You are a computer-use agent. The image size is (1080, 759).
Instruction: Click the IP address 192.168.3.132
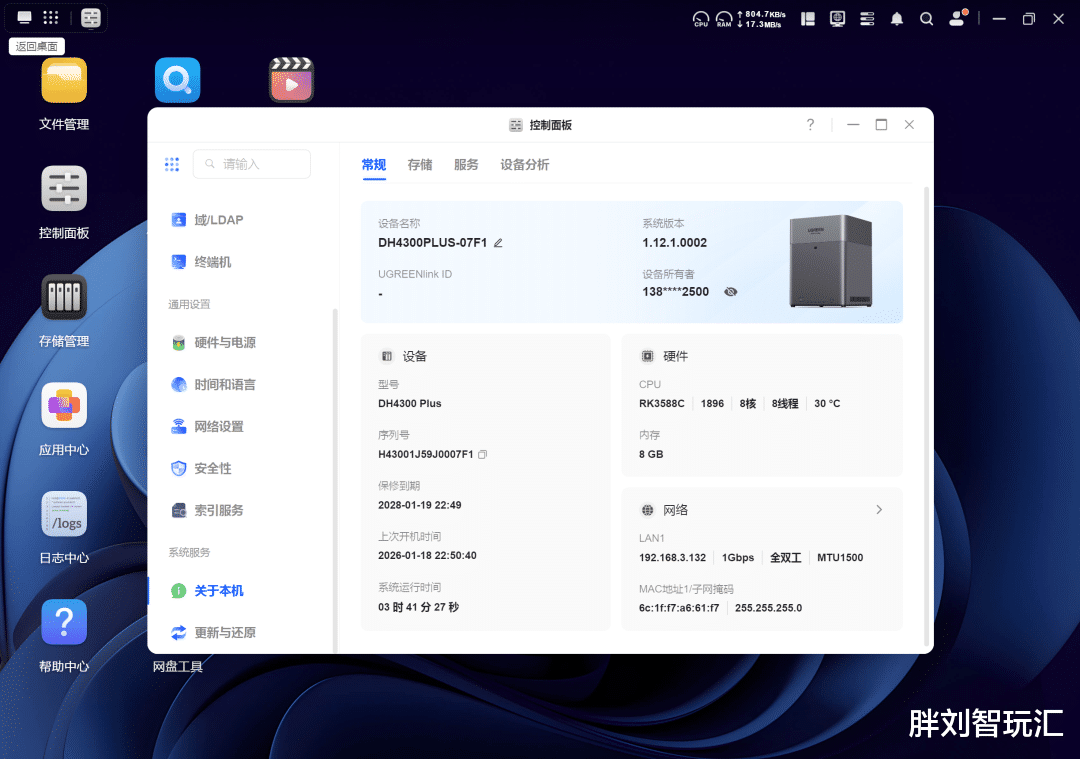click(x=672, y=558)
